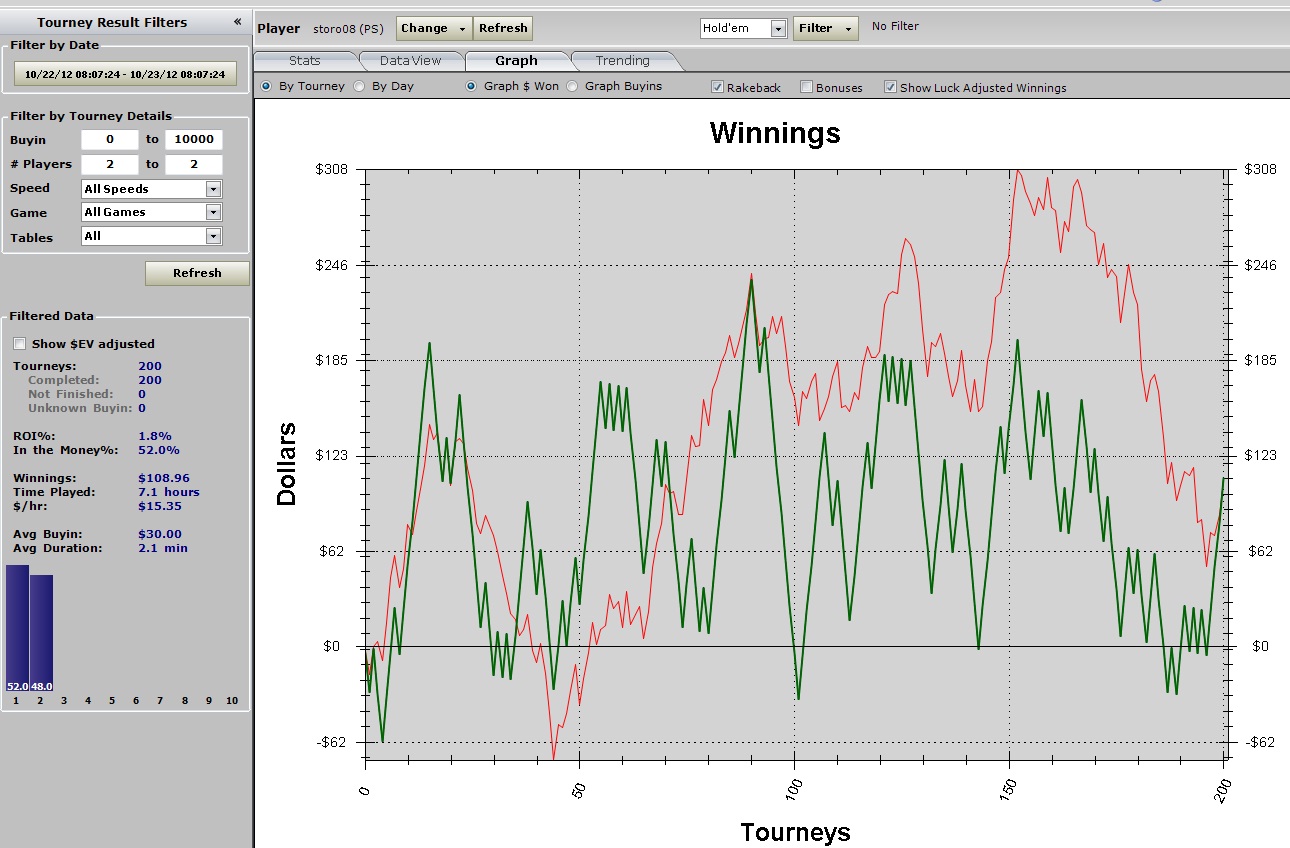Viewport: 1290px width, 848px height.
Task: Toggle Show Luck Adjusted Winnings checkbox
Action: click(890, 88)
